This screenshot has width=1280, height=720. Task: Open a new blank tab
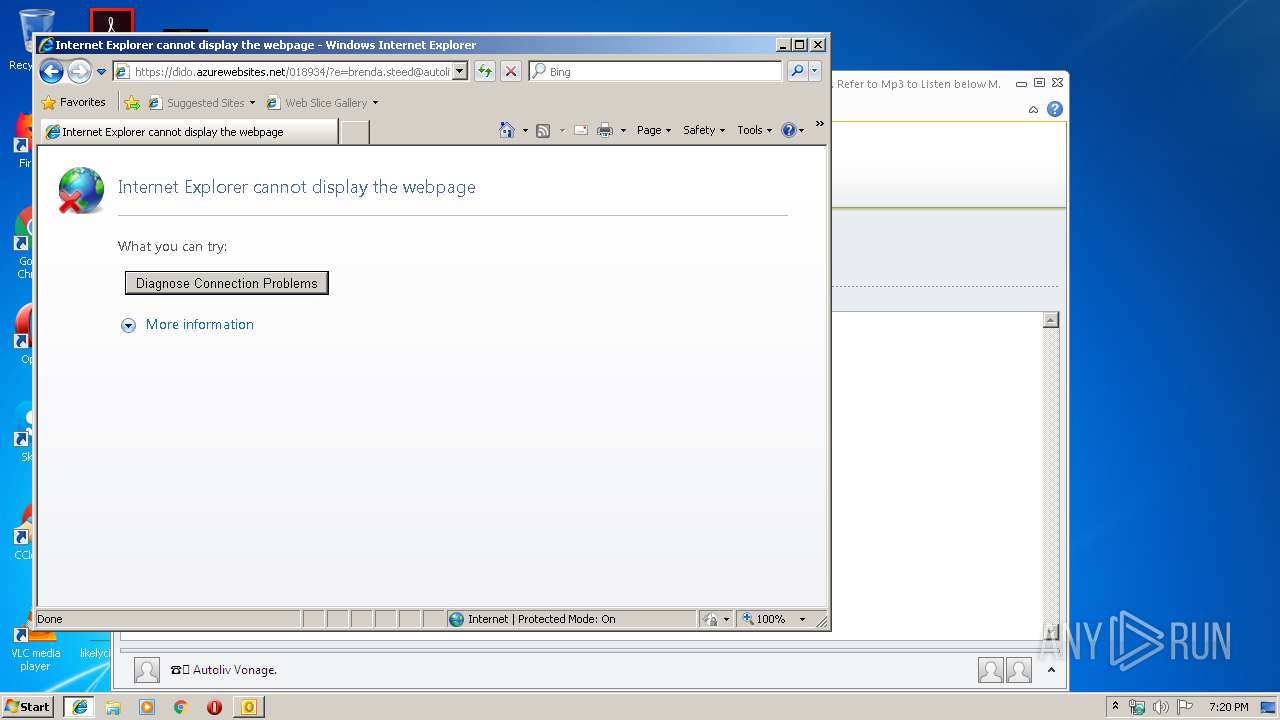tap(355, 132)
